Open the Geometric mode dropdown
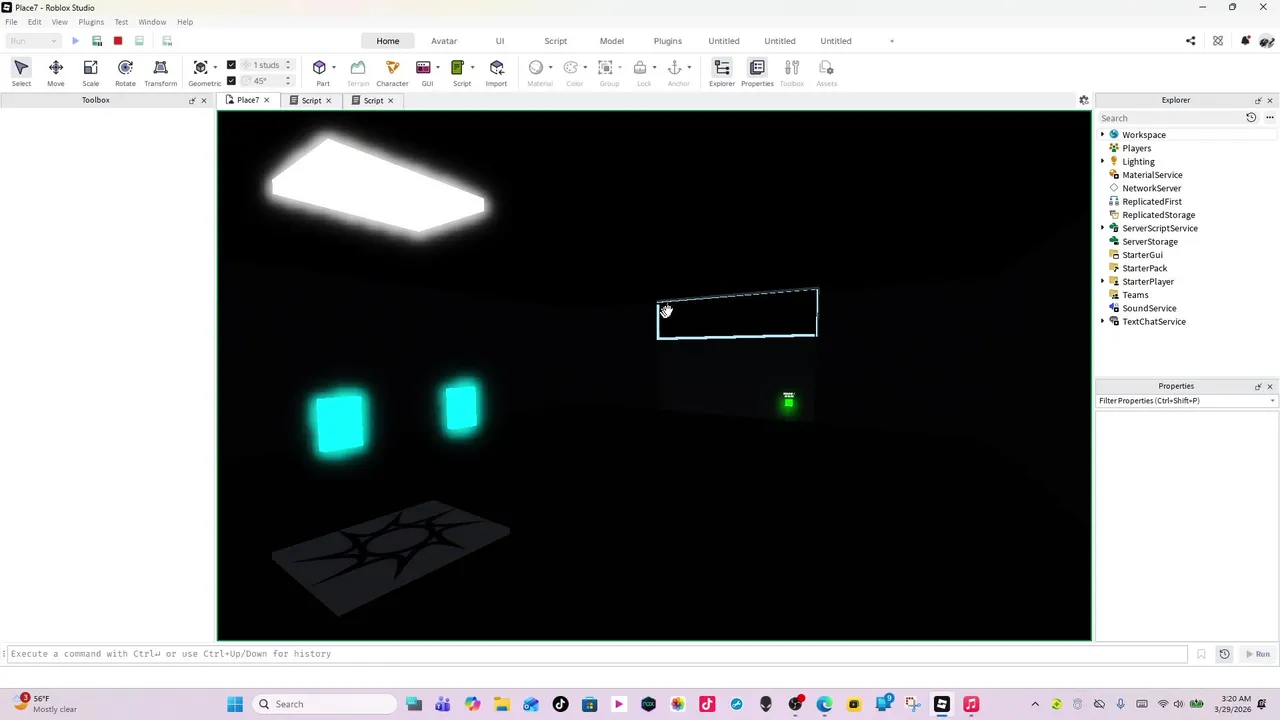 tap(216, 68)
